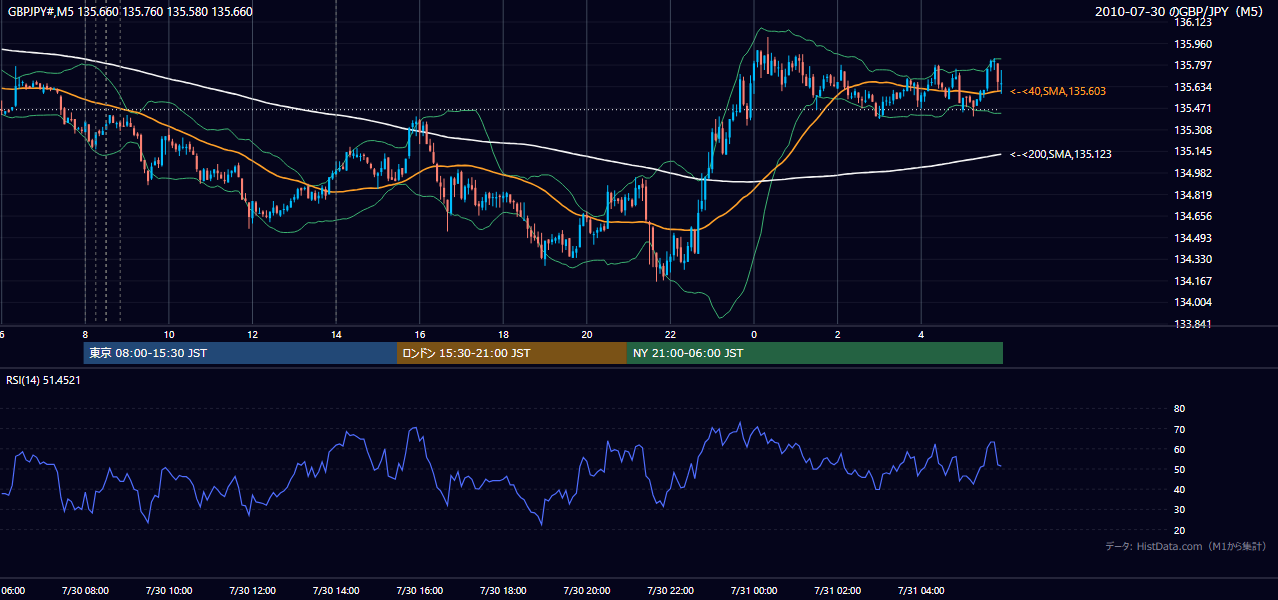This screenshot has width=1278, height=600.
Task: Click the RSI 50 level label
Action: coord(1179,469)
